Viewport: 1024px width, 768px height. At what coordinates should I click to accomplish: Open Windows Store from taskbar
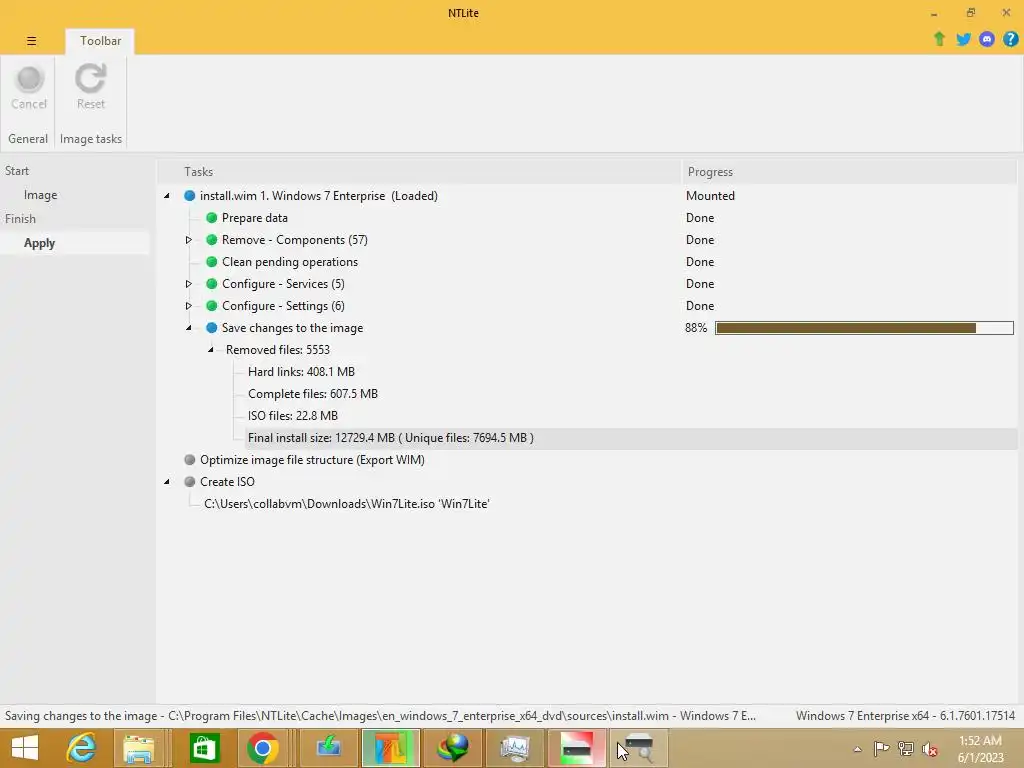click(x=204, y=748)
